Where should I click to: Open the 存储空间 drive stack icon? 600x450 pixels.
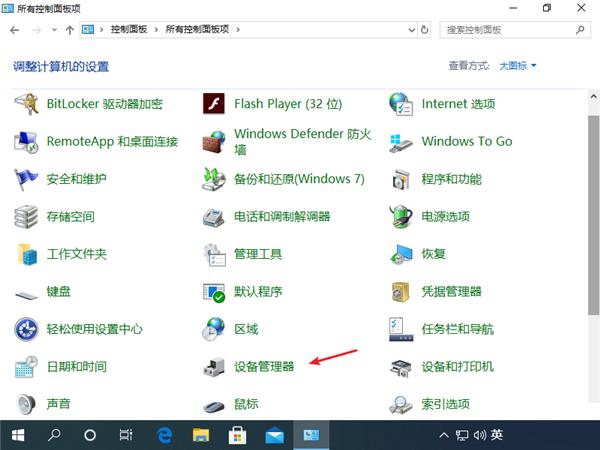[x=26, y=217]
